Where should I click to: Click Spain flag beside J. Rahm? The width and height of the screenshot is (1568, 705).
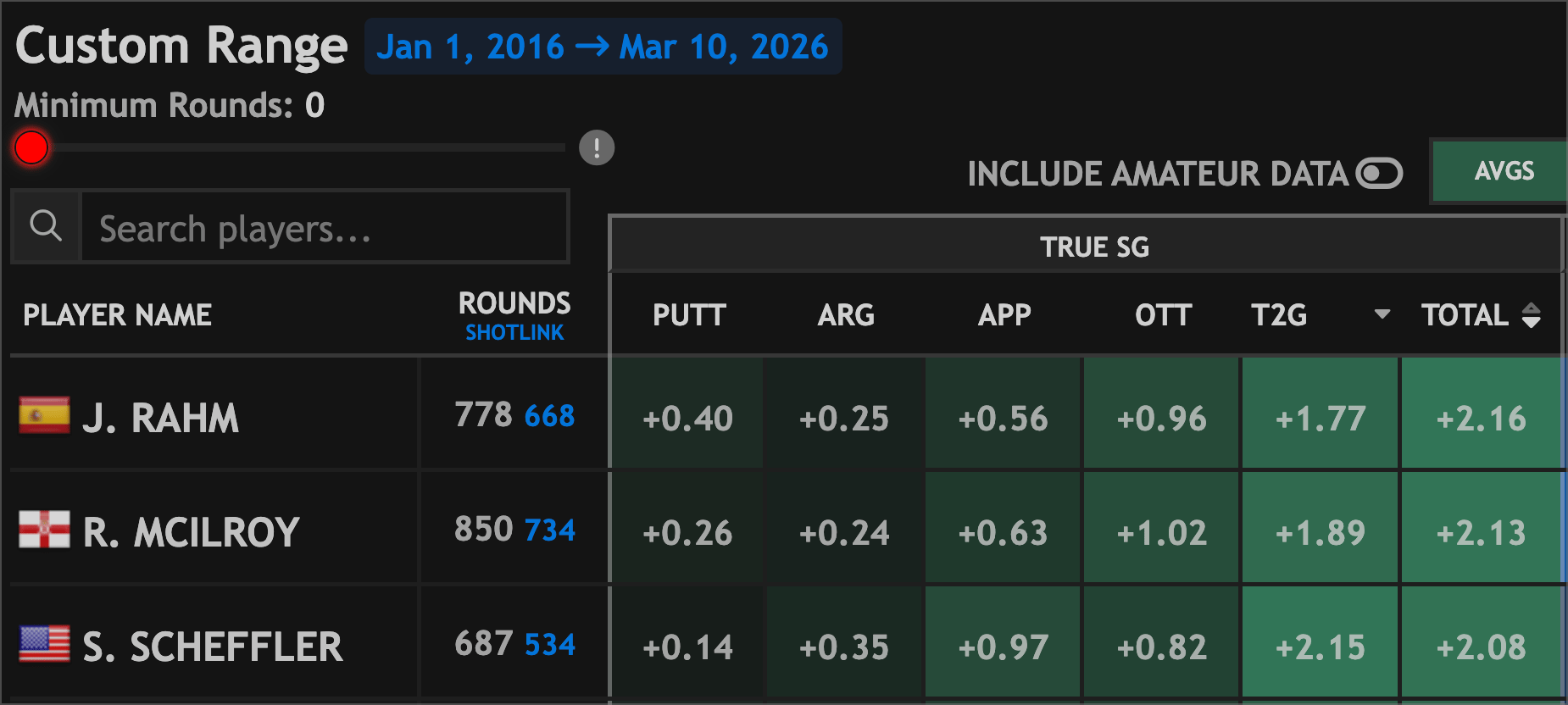tap(44, 415)
